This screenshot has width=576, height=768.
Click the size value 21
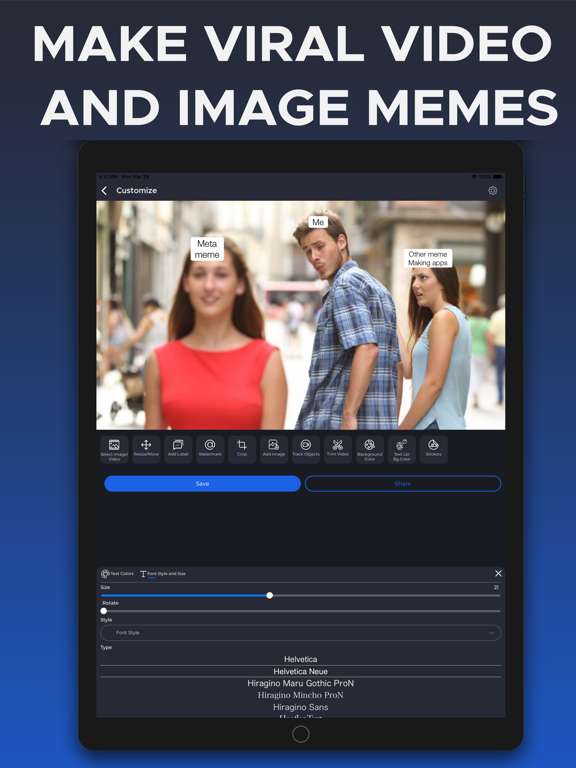[496, 587]
